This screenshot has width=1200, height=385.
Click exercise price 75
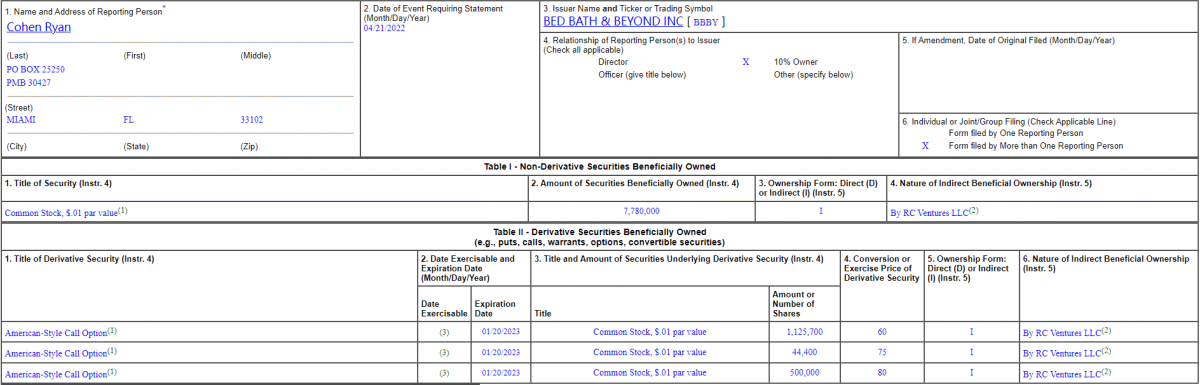click(x=882, y=353)
